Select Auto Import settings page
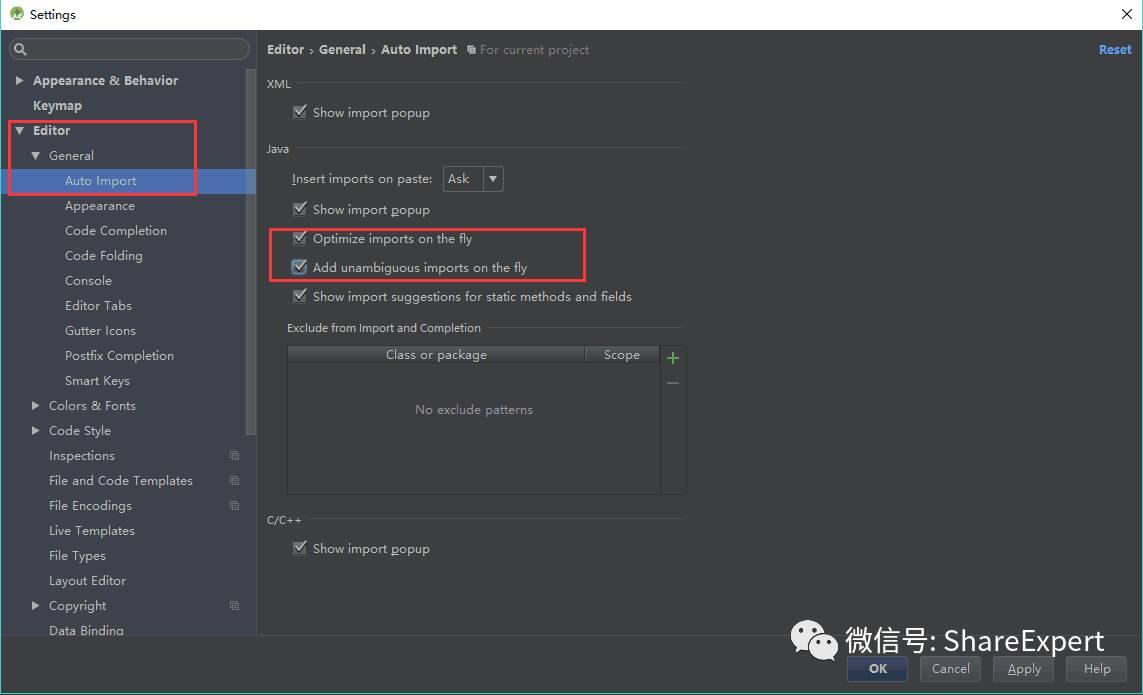 (x=101, y=181)
